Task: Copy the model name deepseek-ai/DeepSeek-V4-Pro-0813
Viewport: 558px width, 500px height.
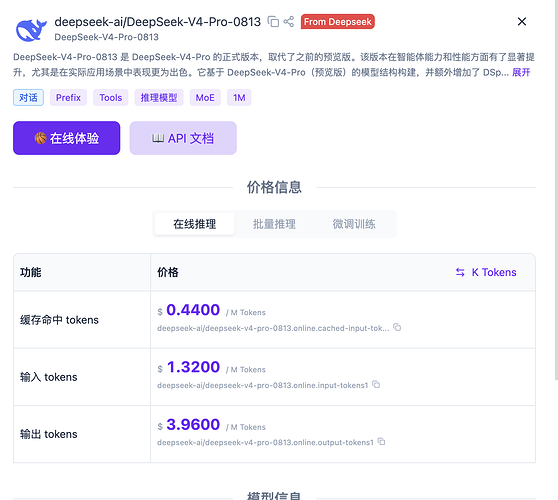Action: pos(273,22)
